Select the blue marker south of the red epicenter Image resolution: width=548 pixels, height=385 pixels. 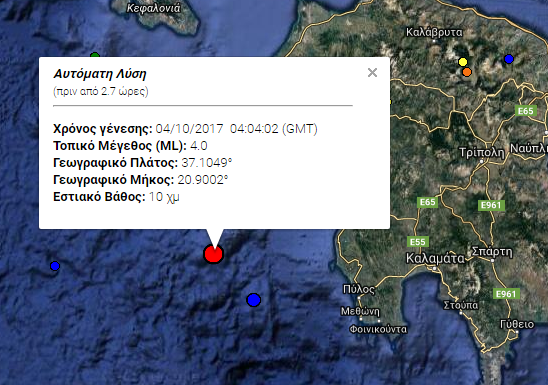click(x=254, y=300)
